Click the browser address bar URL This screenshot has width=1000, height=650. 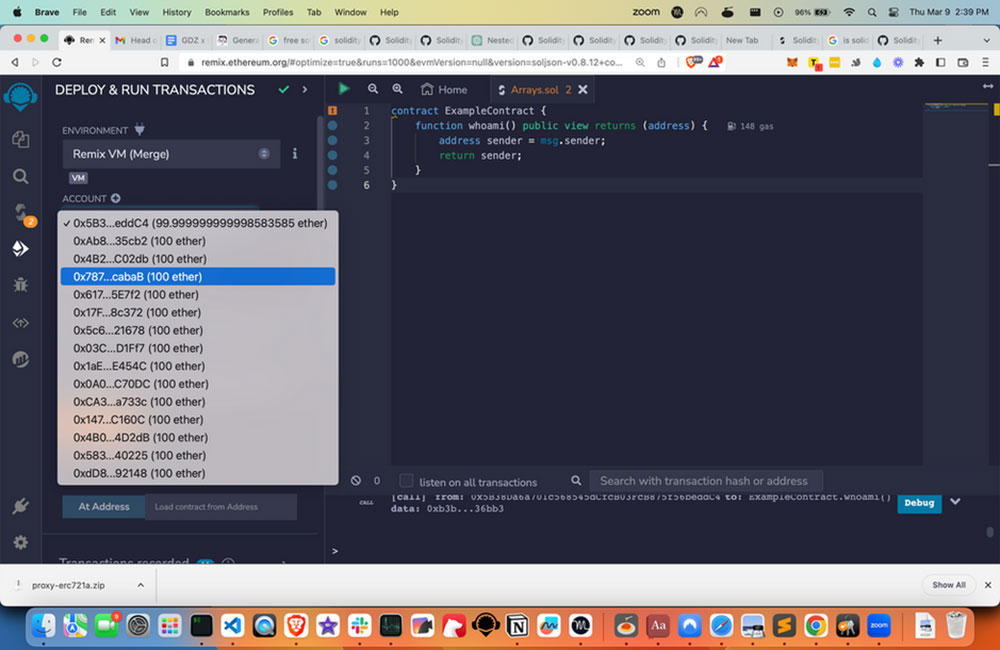tap(411, 63)
